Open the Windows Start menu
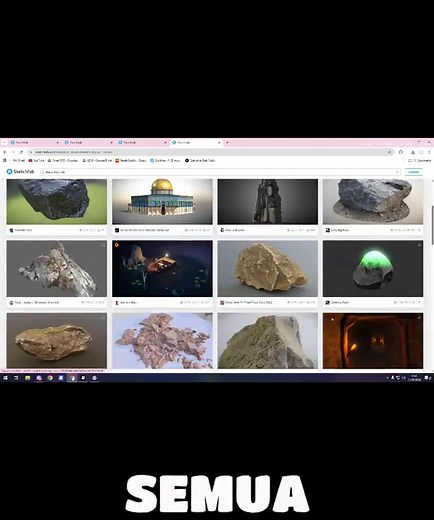This screenshot has height=520, width=434. pyautogui.click(x=5, y=378)
